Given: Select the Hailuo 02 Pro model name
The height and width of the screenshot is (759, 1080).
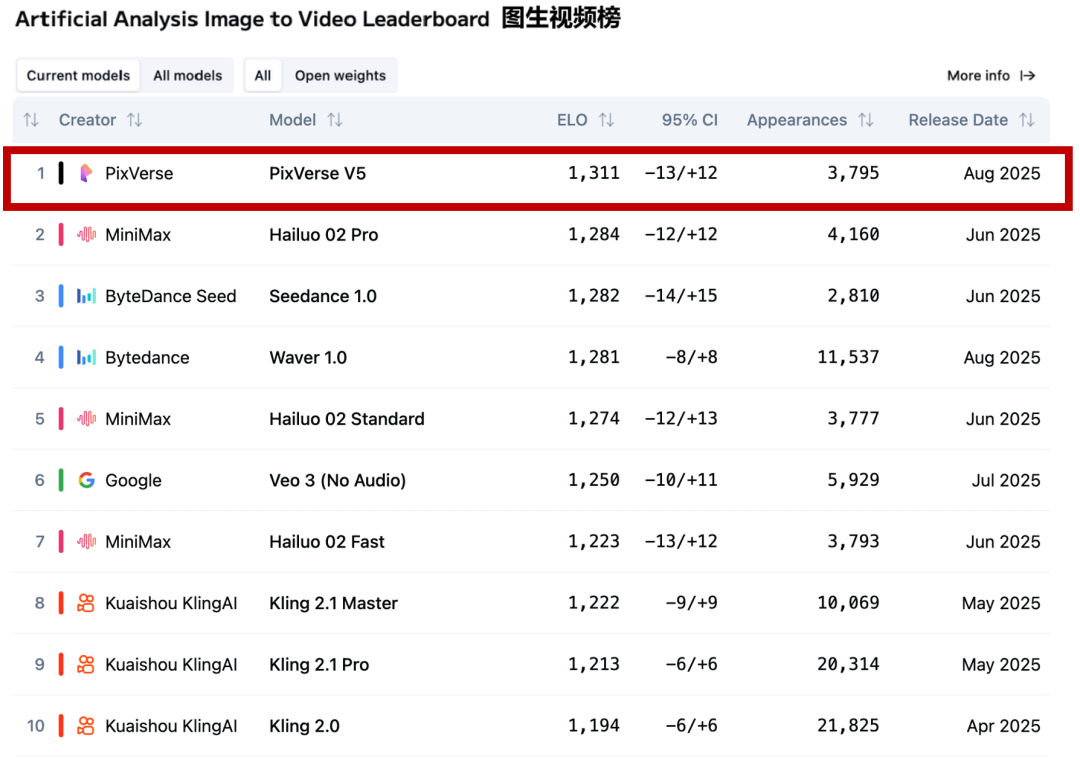Looking at the screenshot, I should coord(324,235).
